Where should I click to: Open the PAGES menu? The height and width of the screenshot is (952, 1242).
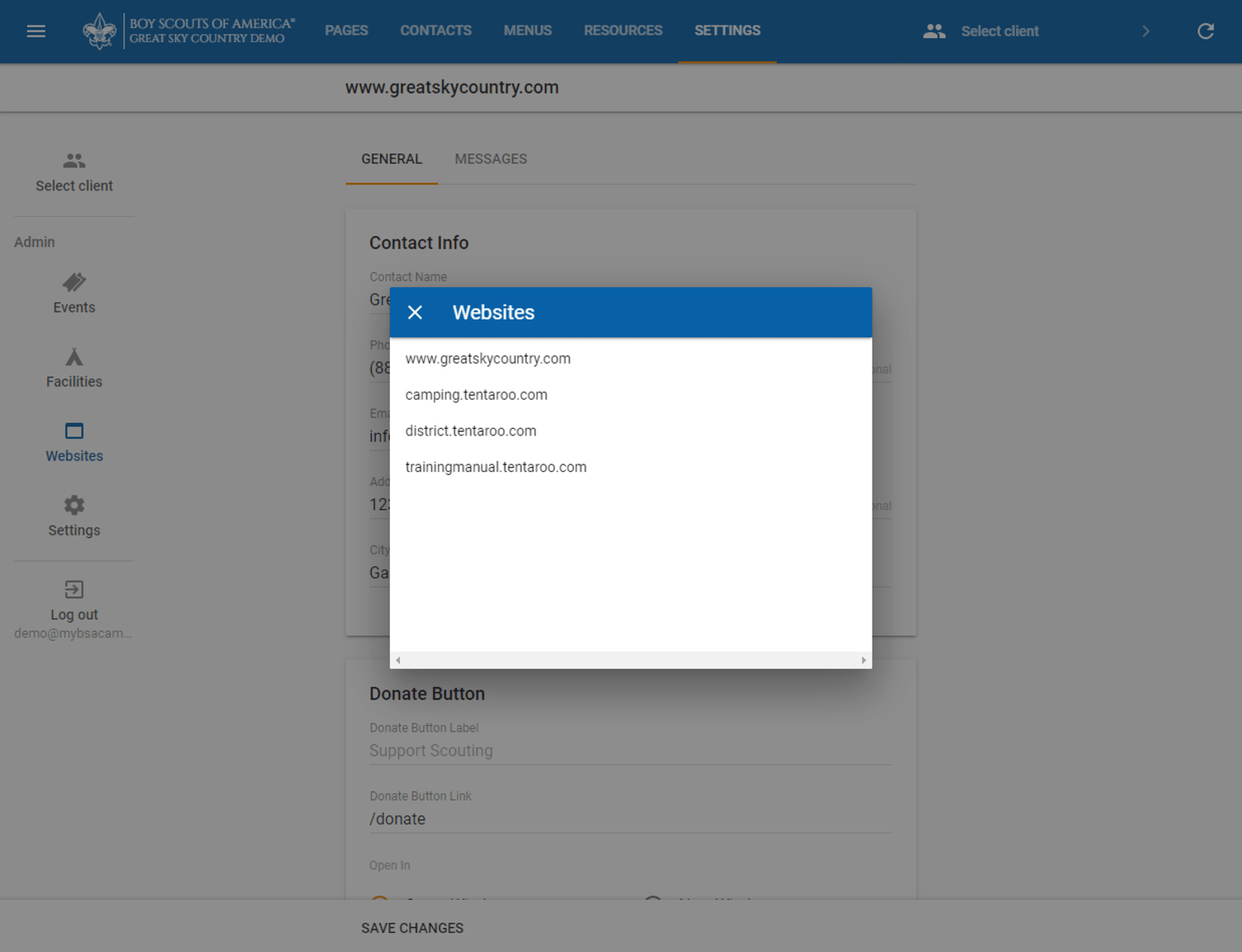coord(346,31)
